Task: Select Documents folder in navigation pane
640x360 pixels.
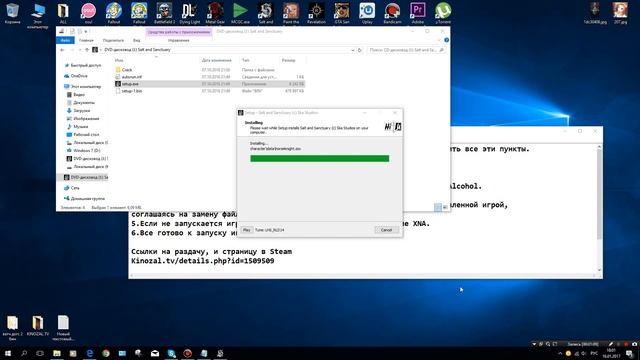Action: pos(81,102)
